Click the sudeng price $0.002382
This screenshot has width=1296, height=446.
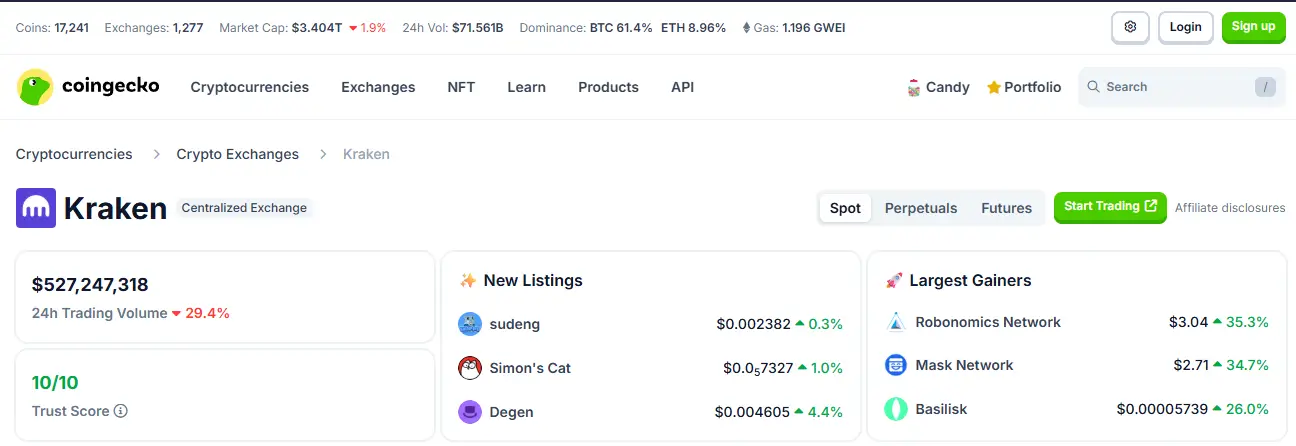(x=753, y=324)
